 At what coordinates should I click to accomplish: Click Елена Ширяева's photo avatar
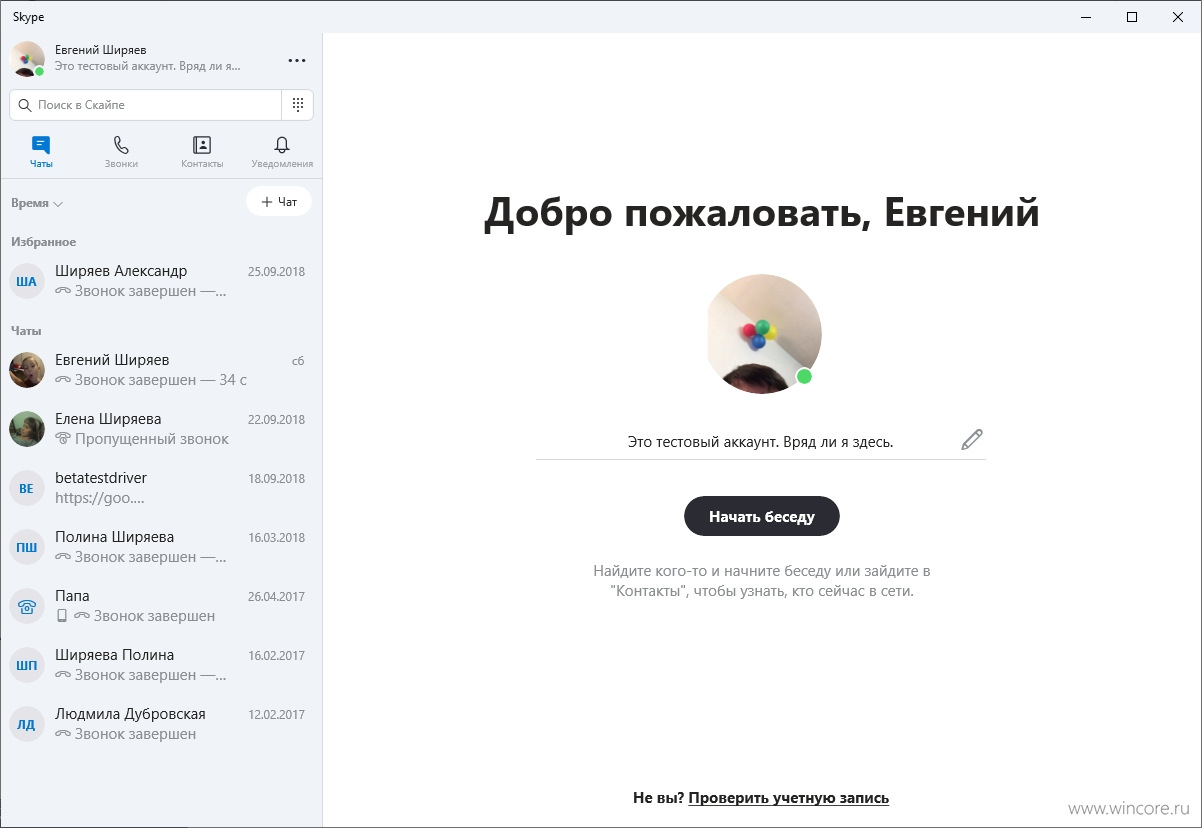27,429
